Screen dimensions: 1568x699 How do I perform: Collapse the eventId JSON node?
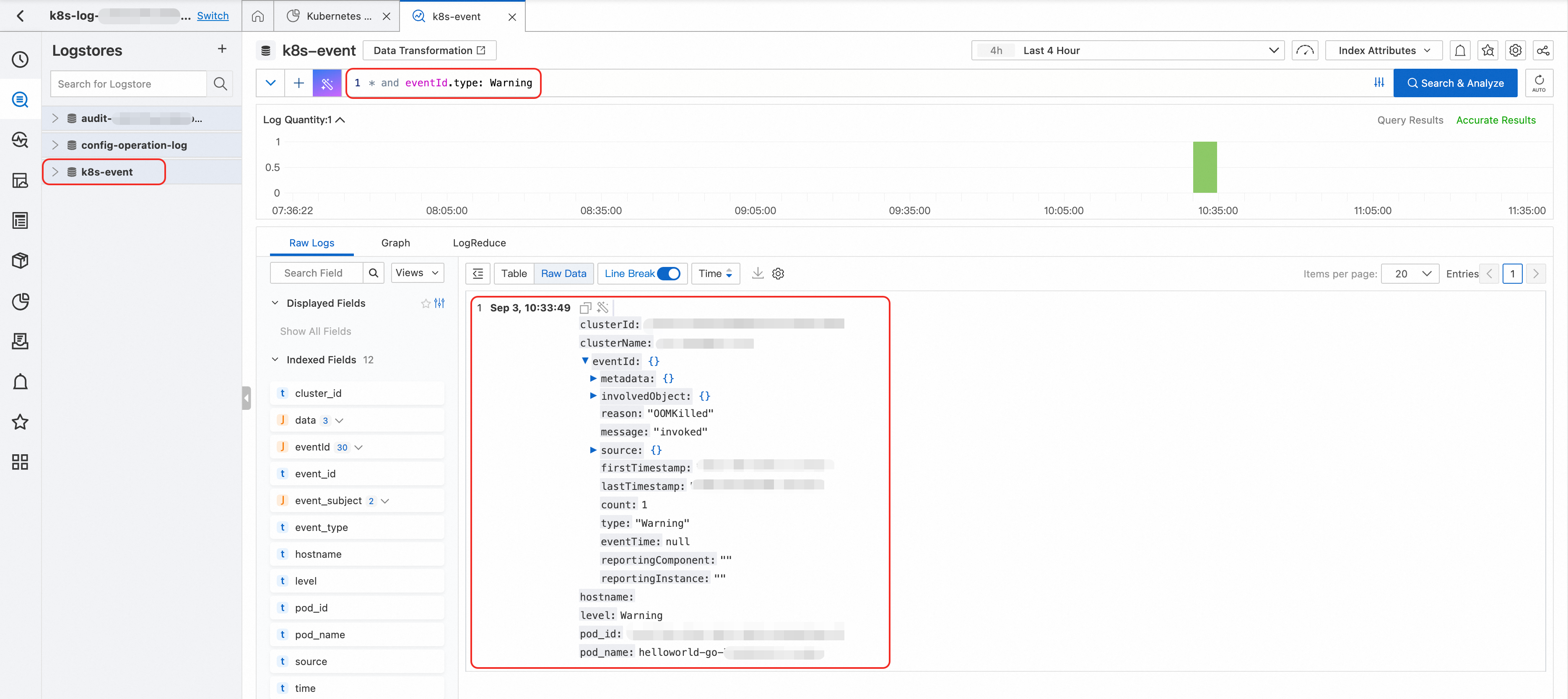[585, 361]
